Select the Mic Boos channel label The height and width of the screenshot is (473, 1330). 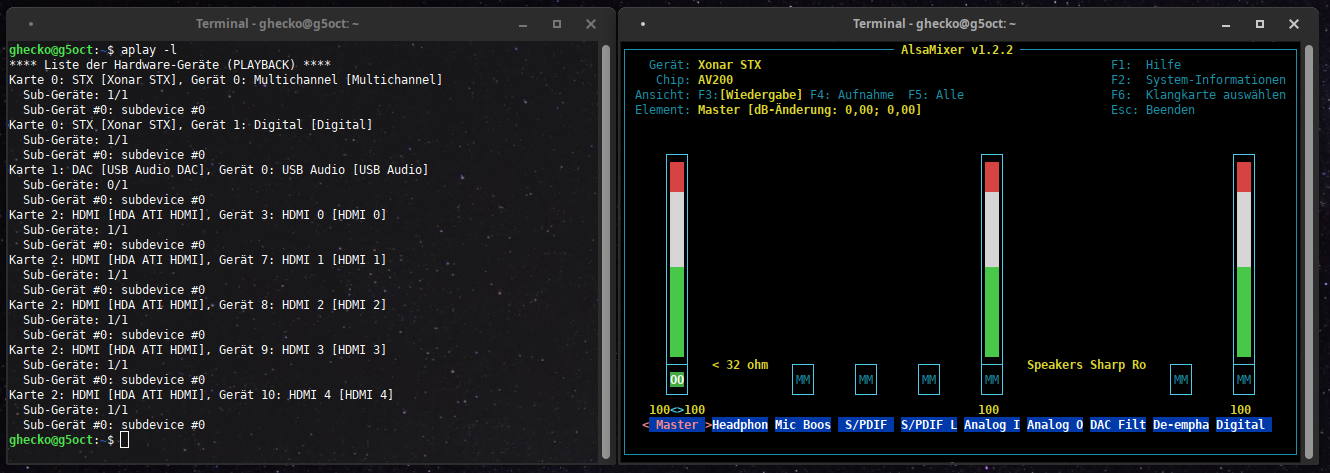[803, 425]
